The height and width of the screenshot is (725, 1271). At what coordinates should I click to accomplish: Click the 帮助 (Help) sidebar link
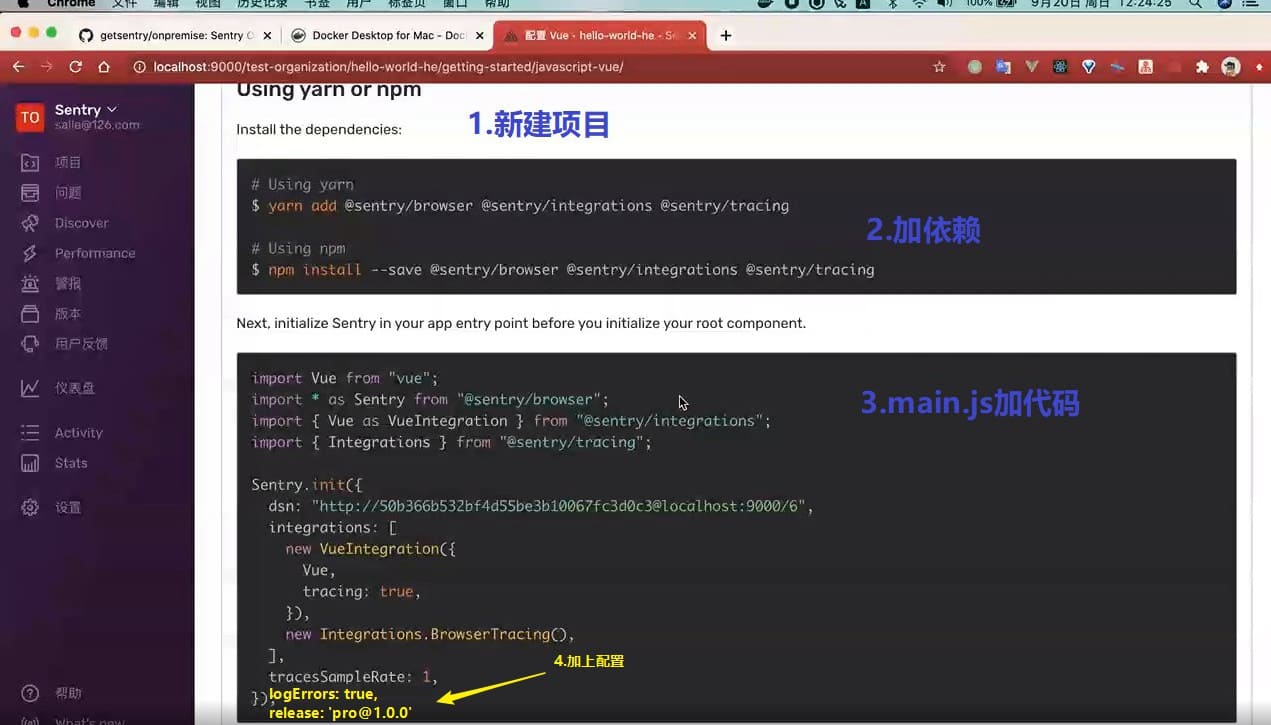(68, 693)
